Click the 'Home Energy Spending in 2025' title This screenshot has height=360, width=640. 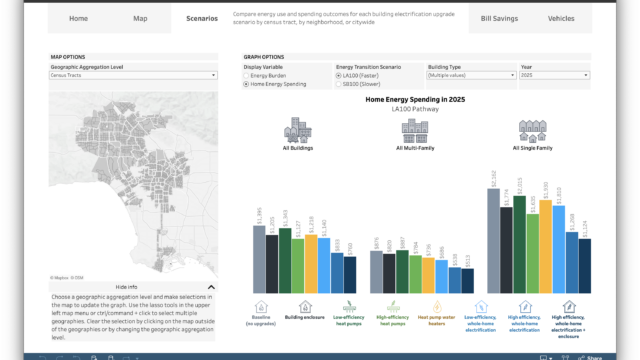(x=415, y=99)
